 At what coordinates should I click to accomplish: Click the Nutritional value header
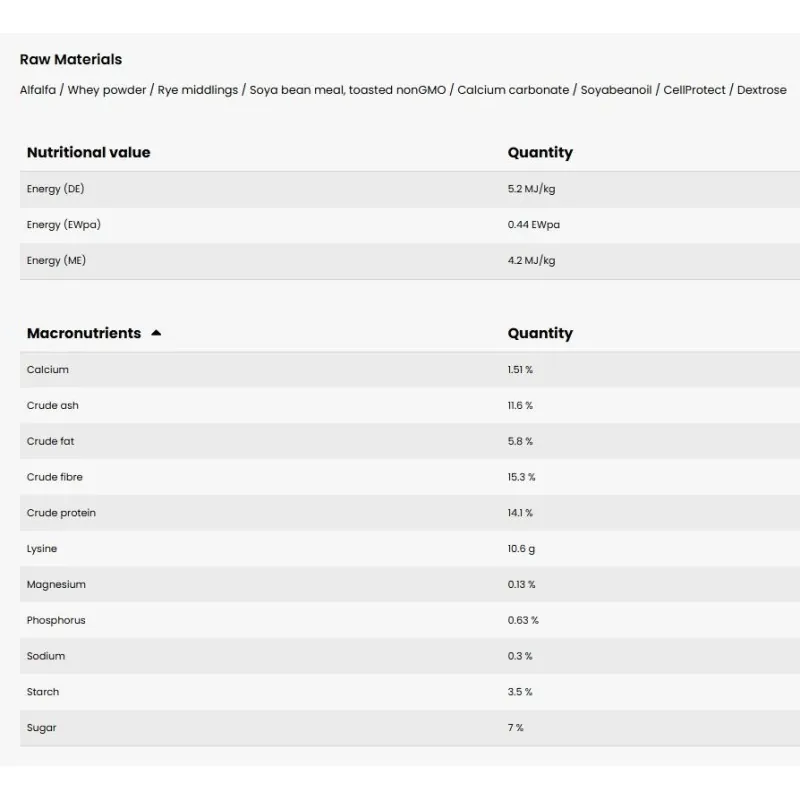(x=88, y=152)
